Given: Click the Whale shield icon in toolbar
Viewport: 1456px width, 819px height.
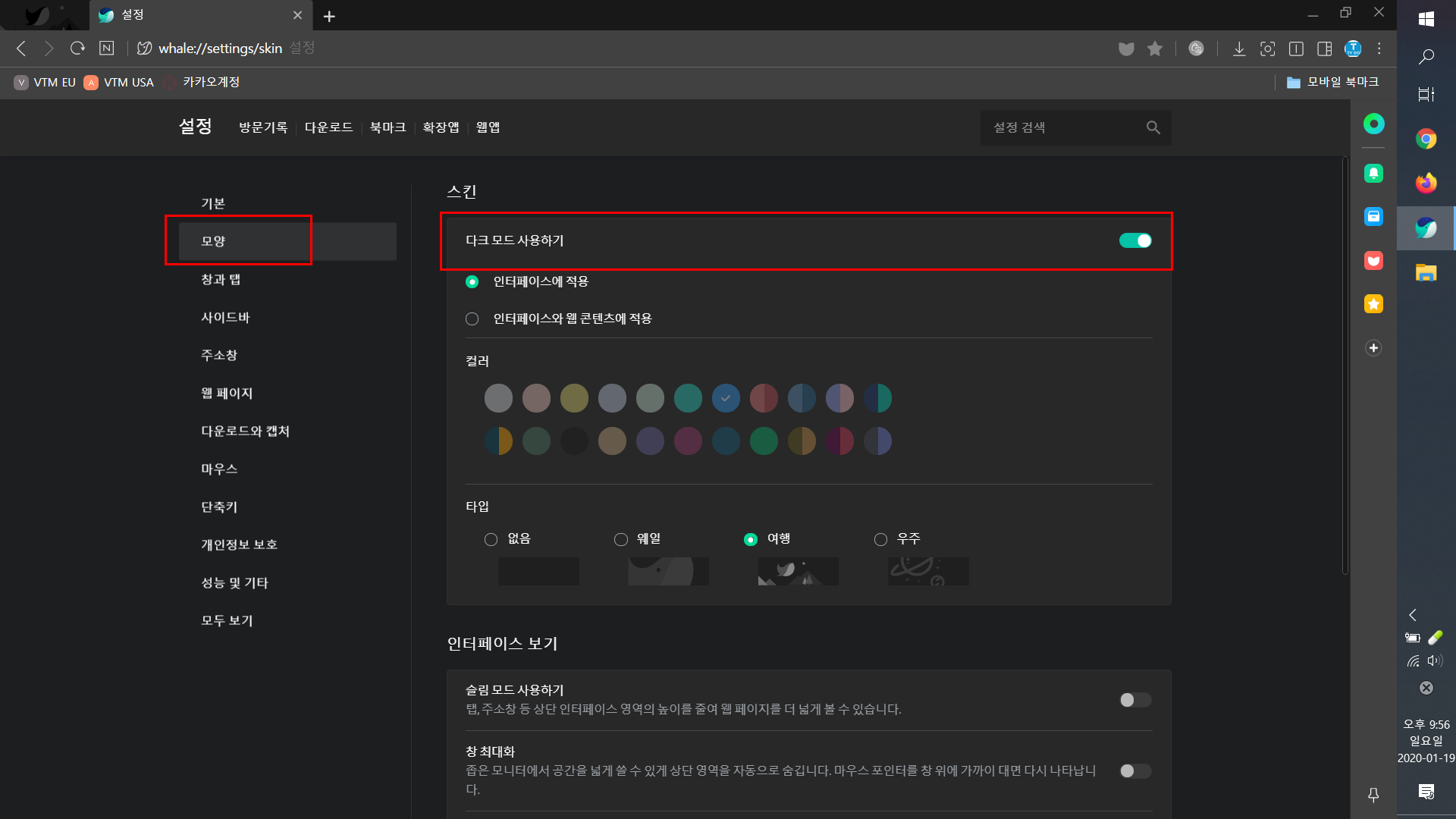Looking at the screenshot, I should click(x=1126, y=49).
